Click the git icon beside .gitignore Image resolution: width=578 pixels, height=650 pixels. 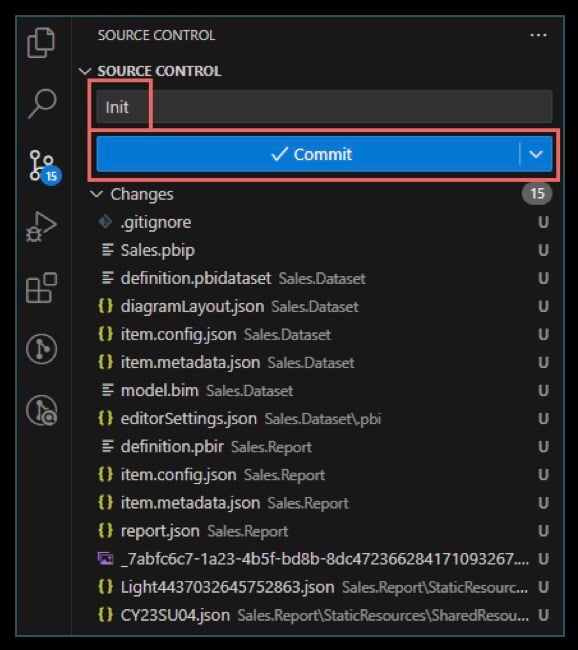coord(105,221)
